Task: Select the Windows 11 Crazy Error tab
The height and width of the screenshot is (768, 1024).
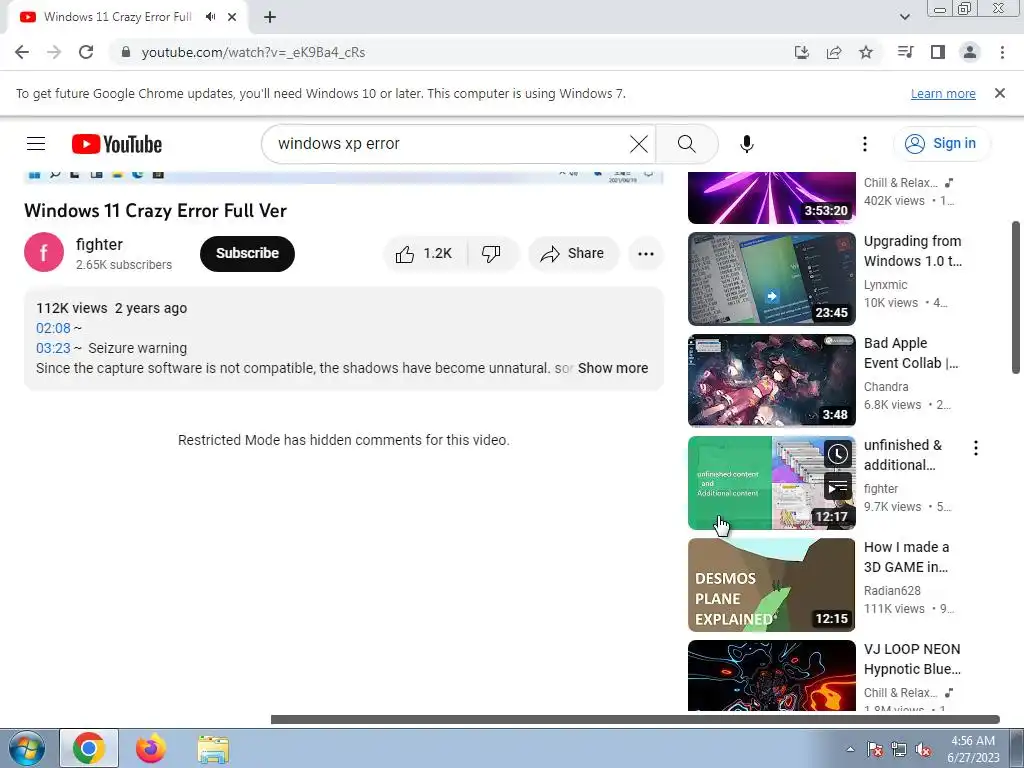Action: 118,17
